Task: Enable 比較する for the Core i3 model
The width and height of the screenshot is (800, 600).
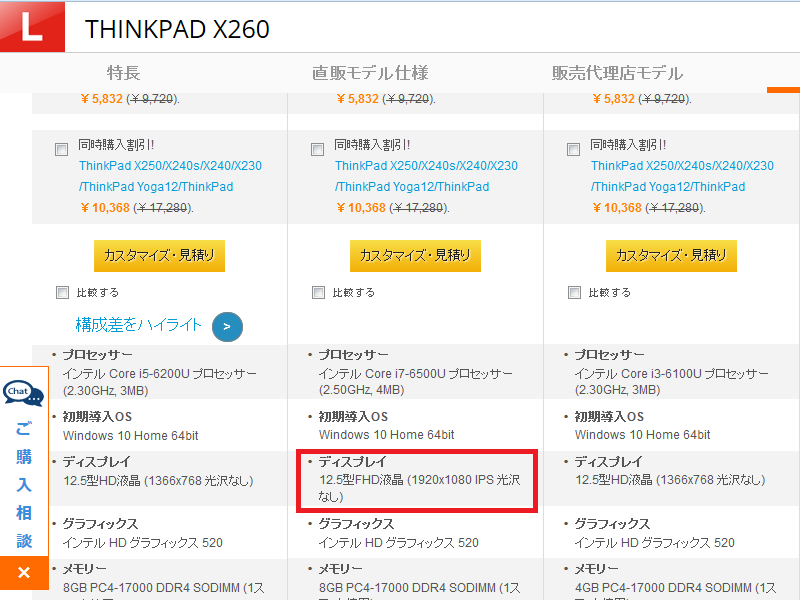Action: (574, 292)
